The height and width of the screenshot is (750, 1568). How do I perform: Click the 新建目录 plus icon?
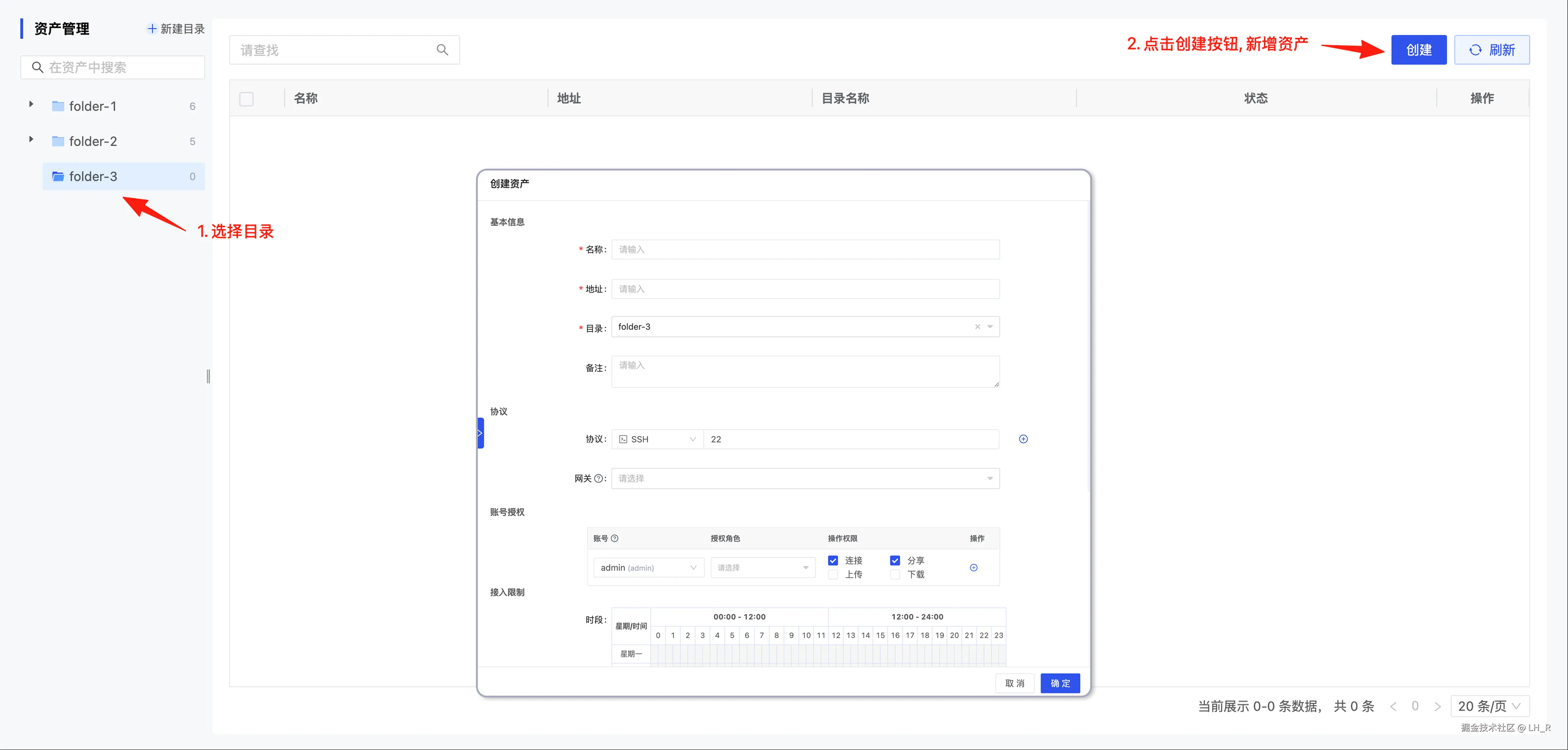point(152,29)
